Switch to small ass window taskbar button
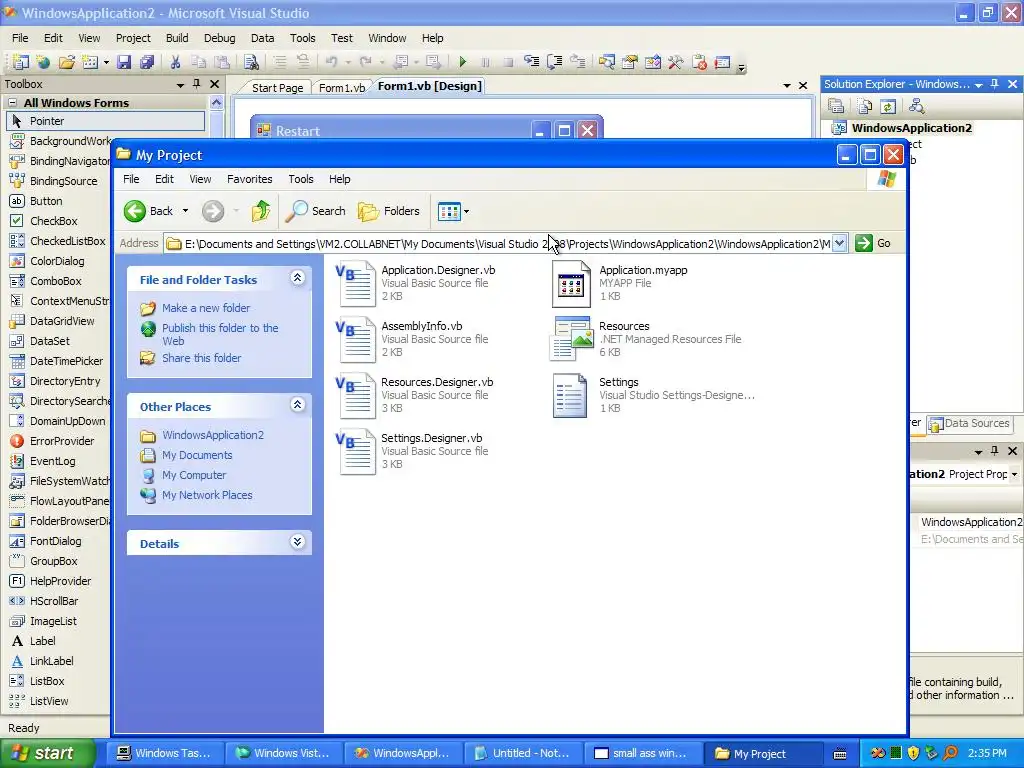Image resolution: width=1024 pixels, height=768 pixels. pos(643,753)
